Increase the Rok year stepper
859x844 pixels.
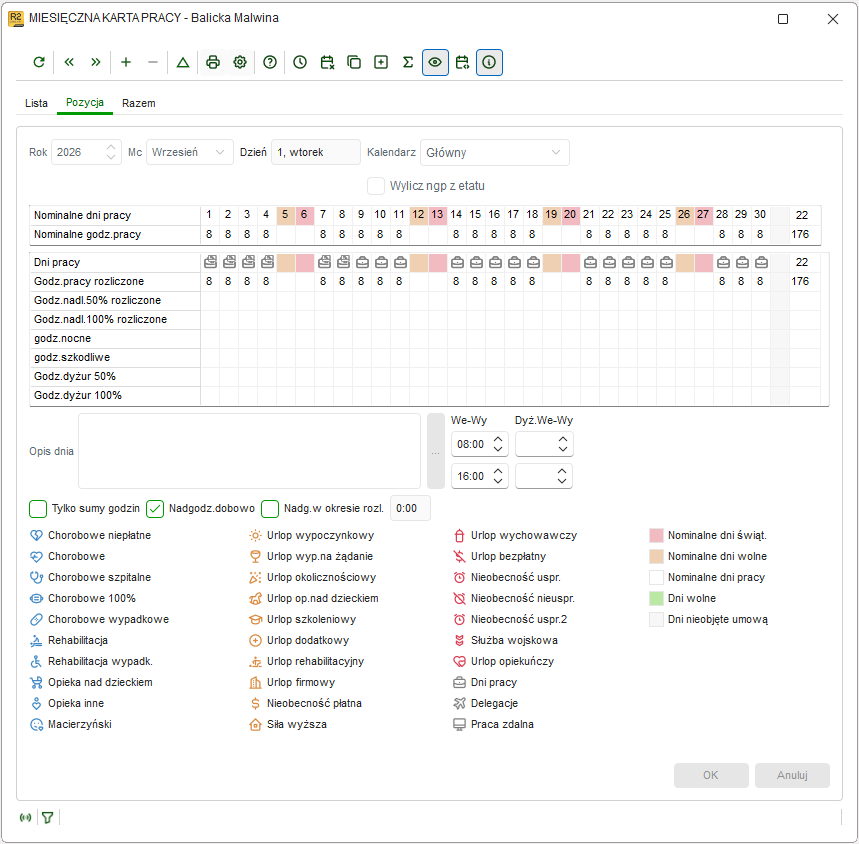coord(111,147)
